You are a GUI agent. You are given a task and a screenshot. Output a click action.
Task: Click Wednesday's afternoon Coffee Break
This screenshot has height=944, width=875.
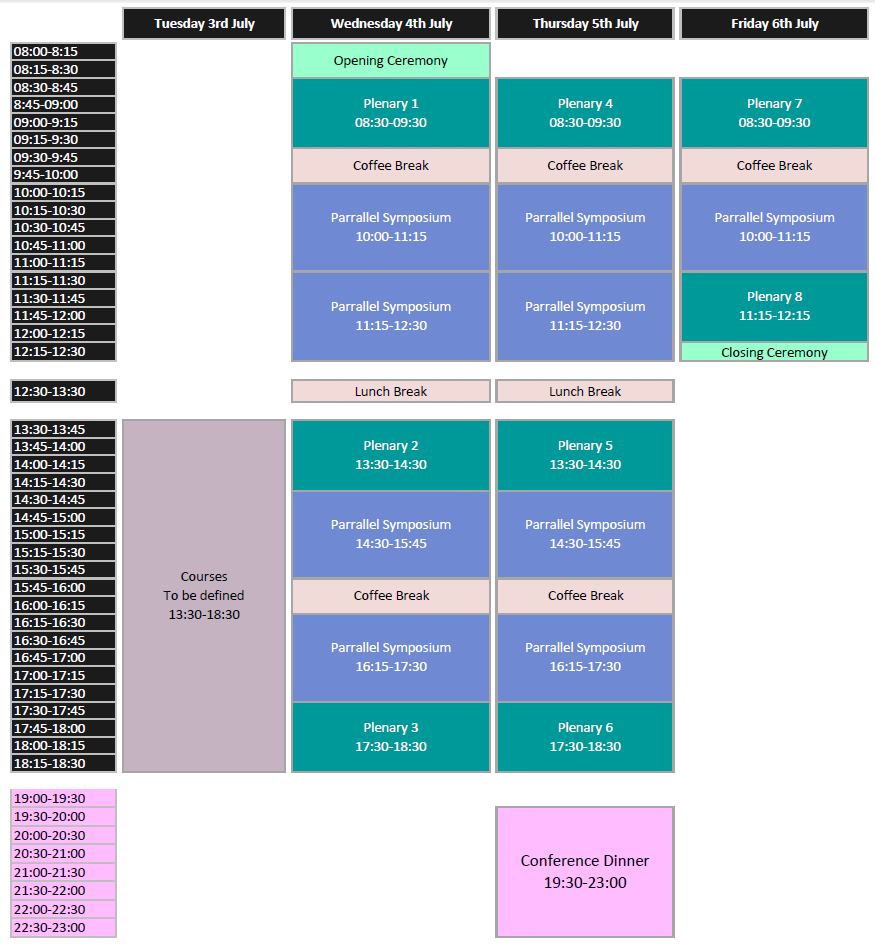(391, 596)
